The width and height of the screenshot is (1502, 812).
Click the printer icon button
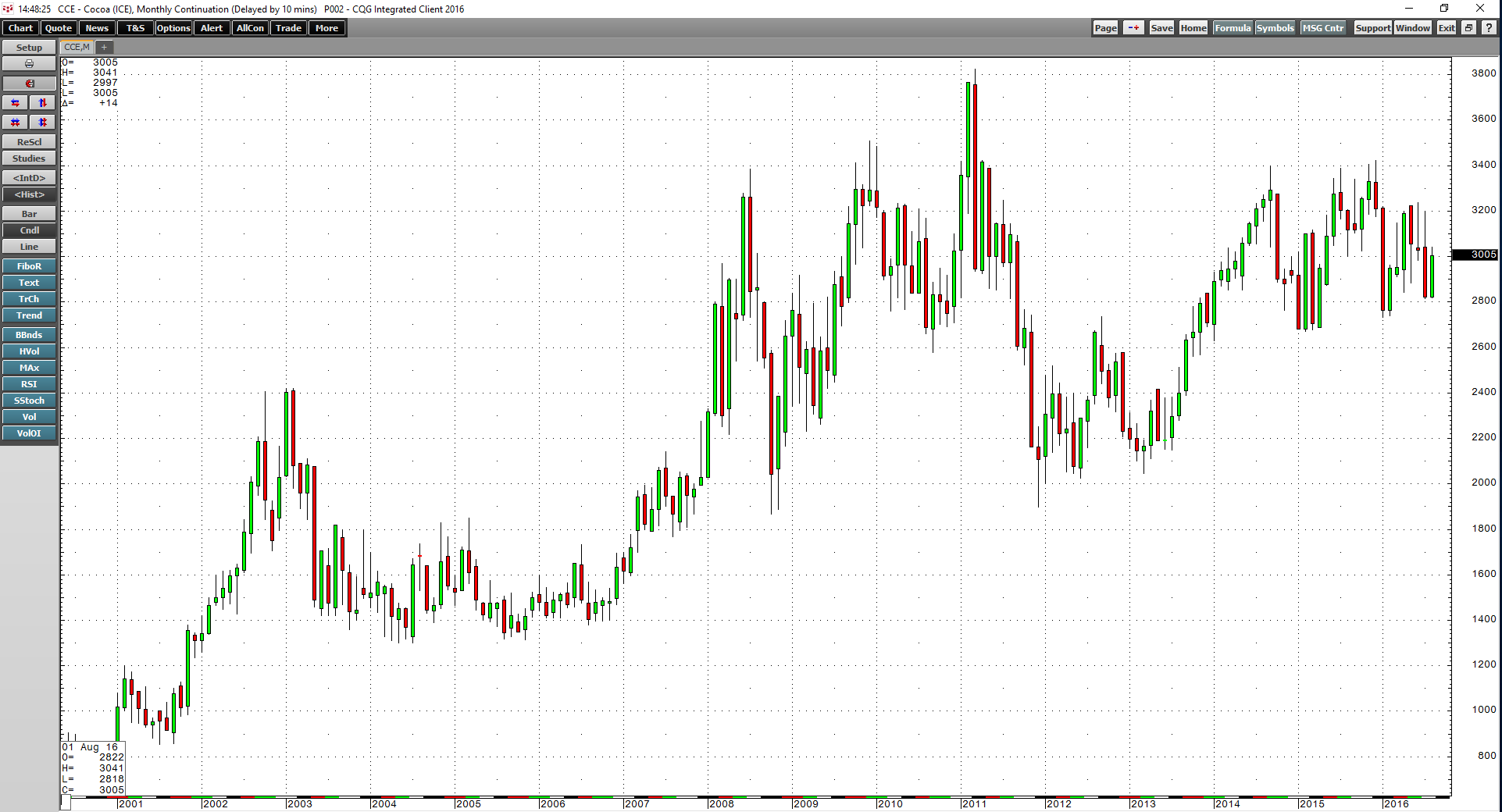point(29,64)
